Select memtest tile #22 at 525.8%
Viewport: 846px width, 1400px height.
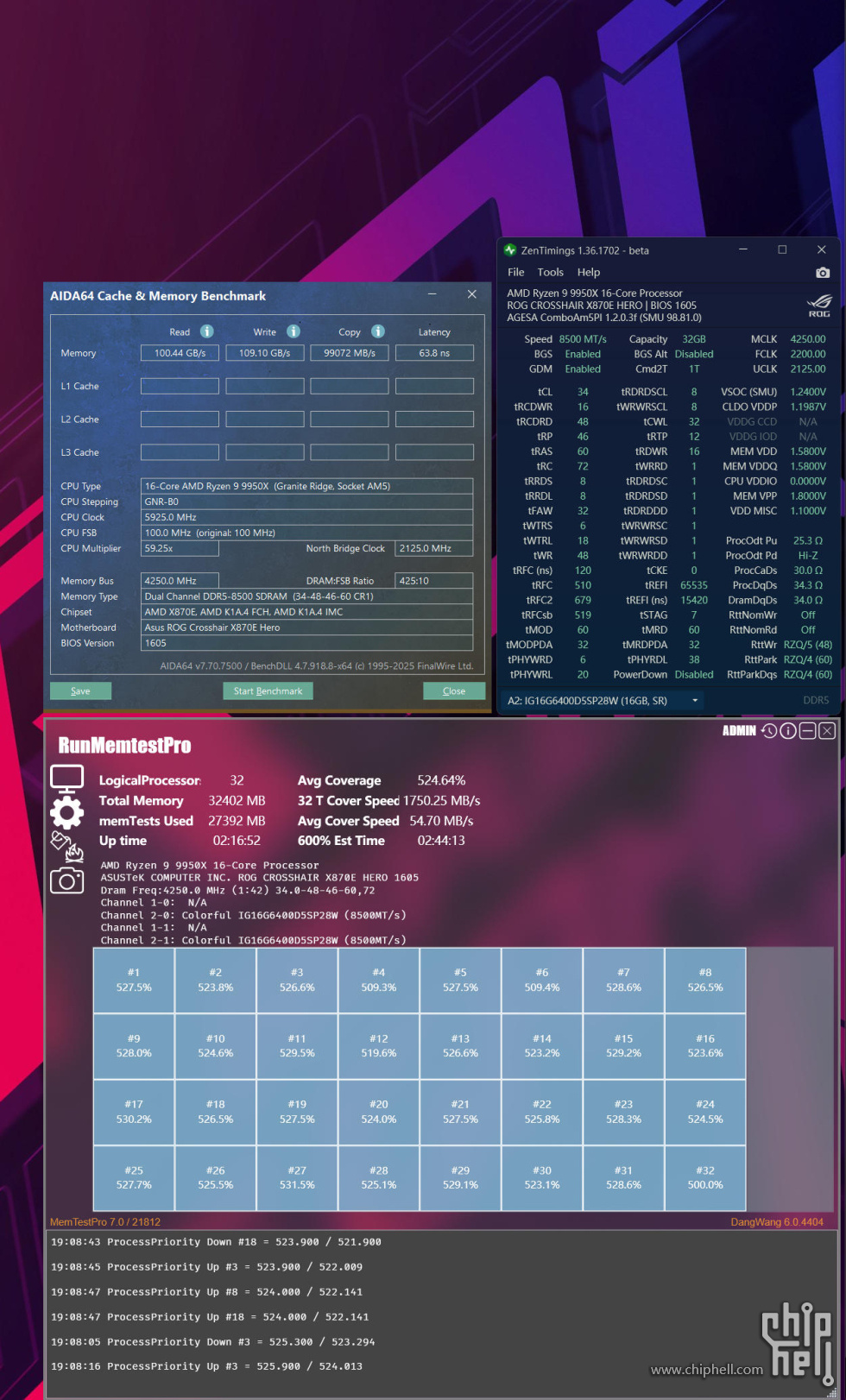(x=542, y=1112)
